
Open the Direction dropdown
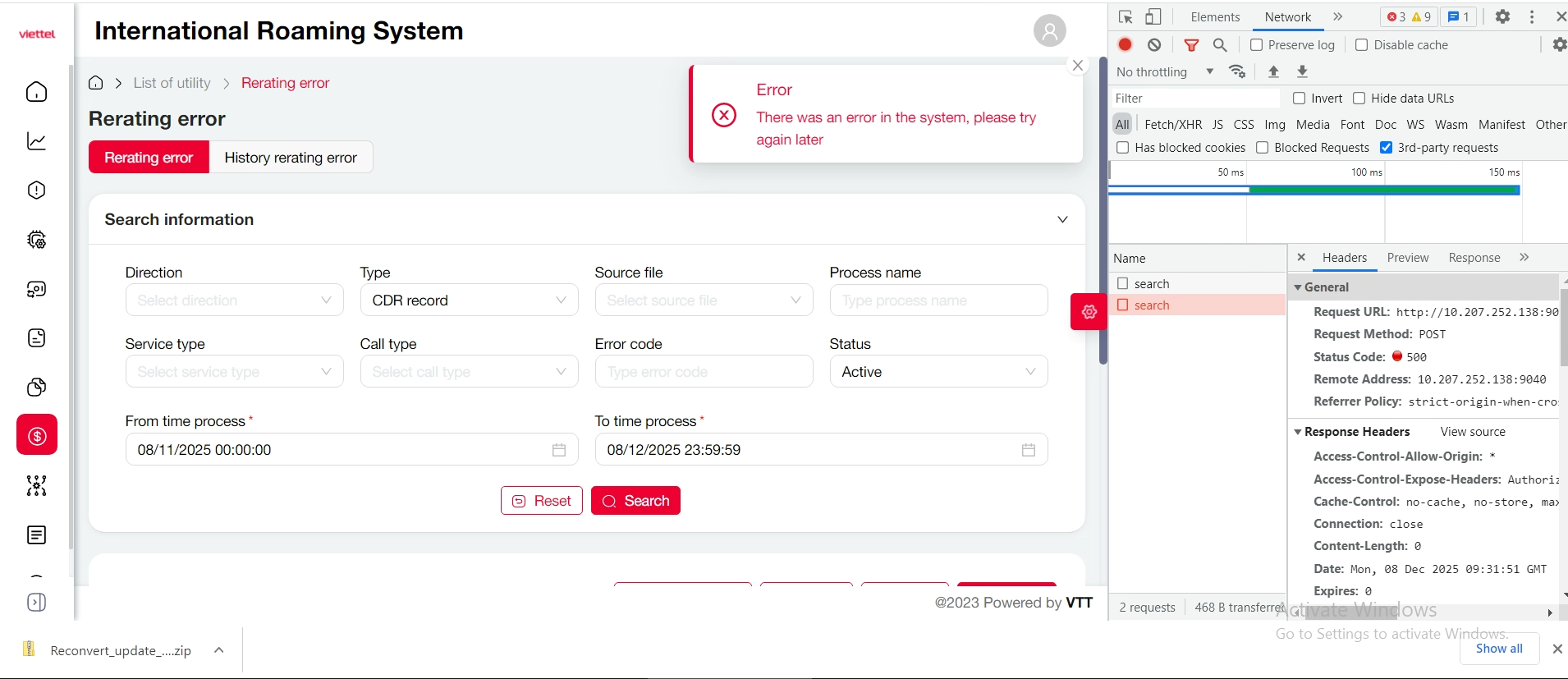point(234,301)
